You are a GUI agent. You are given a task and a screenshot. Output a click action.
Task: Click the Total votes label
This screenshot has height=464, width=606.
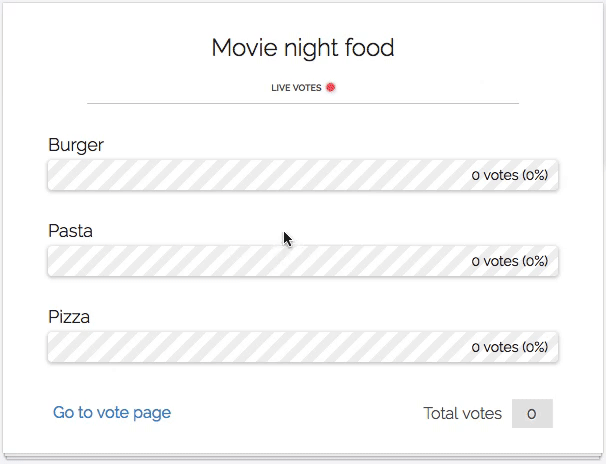[x=463, y=413]
